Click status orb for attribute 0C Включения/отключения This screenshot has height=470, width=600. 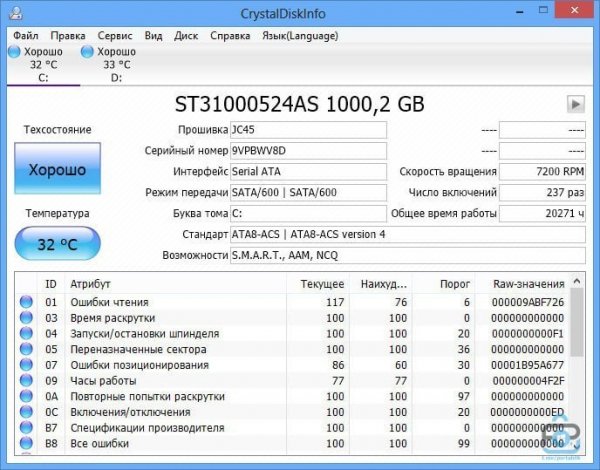[26, 412]
